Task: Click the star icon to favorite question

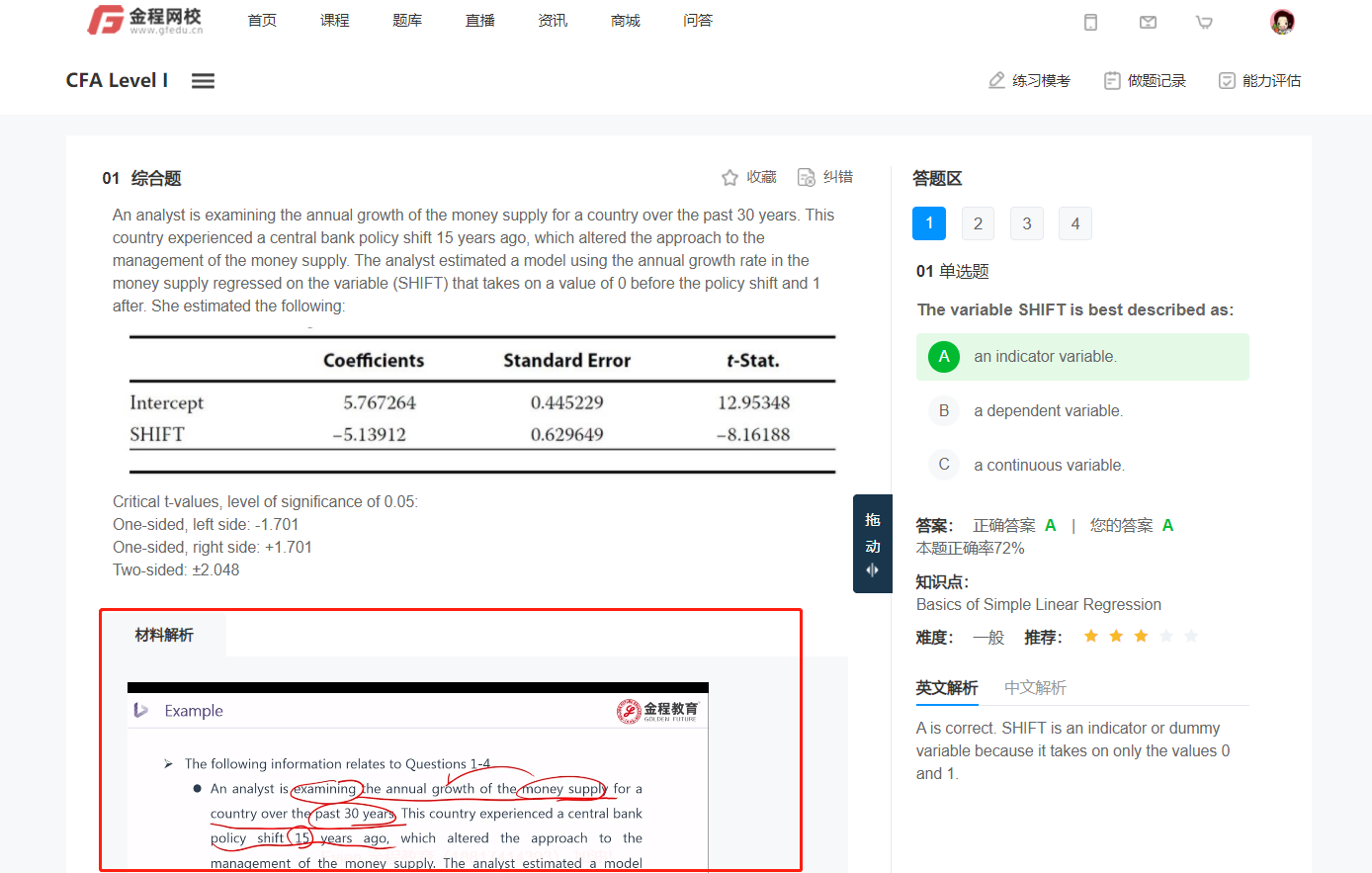Action: click(x=729, y=178)
